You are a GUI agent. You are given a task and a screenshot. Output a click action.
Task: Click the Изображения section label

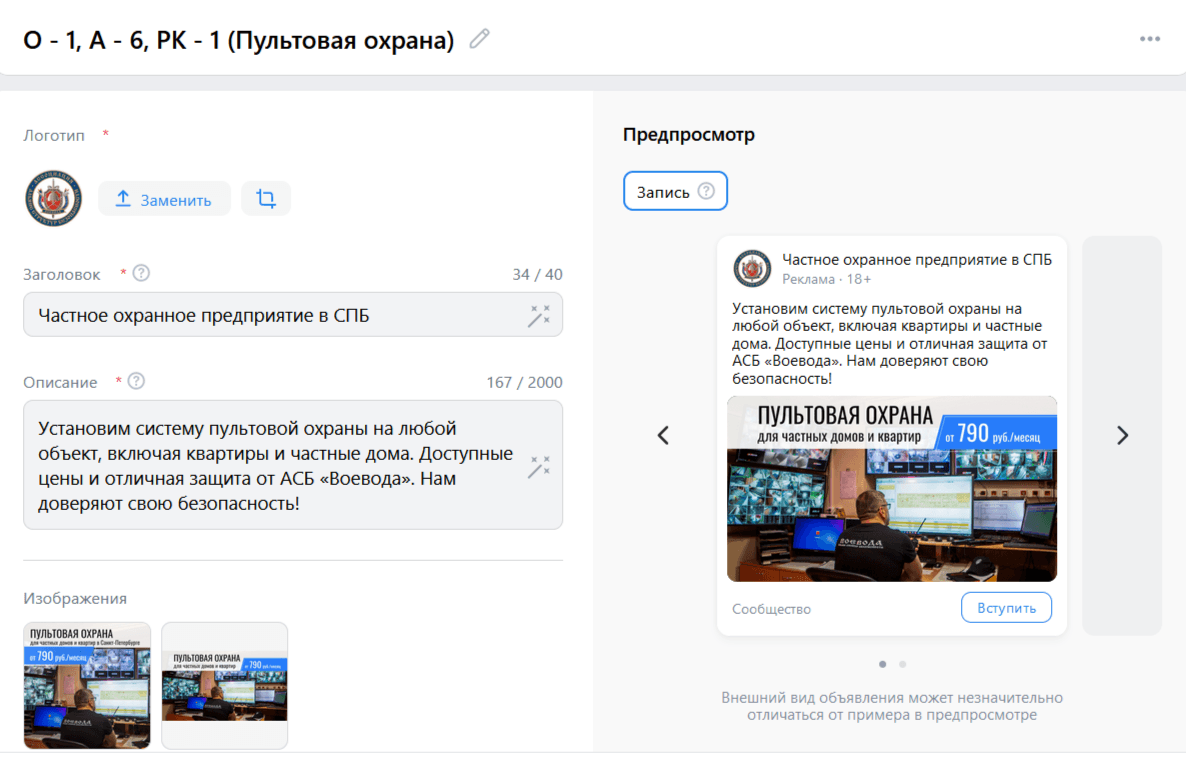pyautogui.click(x=75, y=599)
